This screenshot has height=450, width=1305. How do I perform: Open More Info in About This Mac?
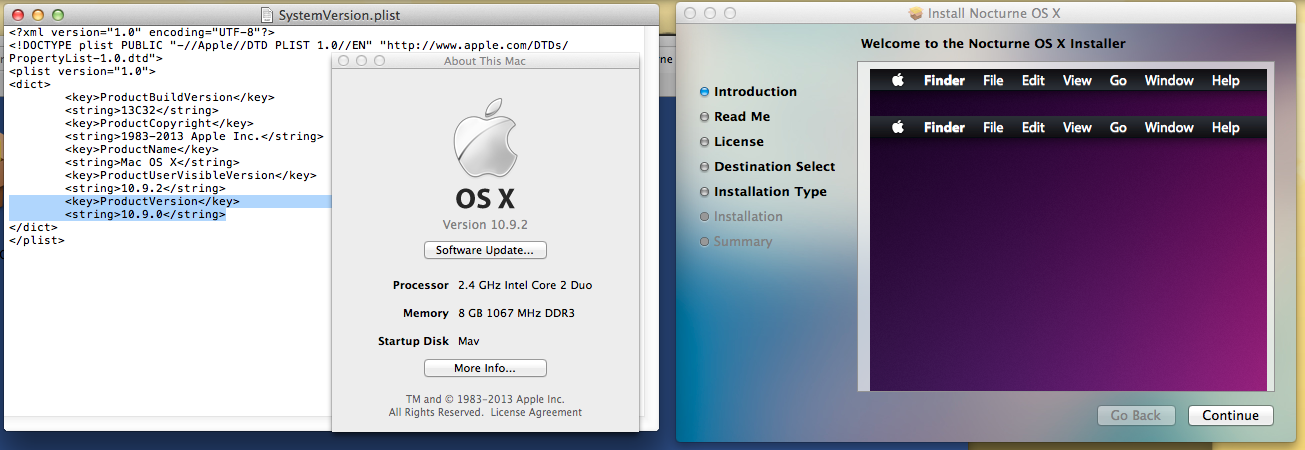click(485, 368)
